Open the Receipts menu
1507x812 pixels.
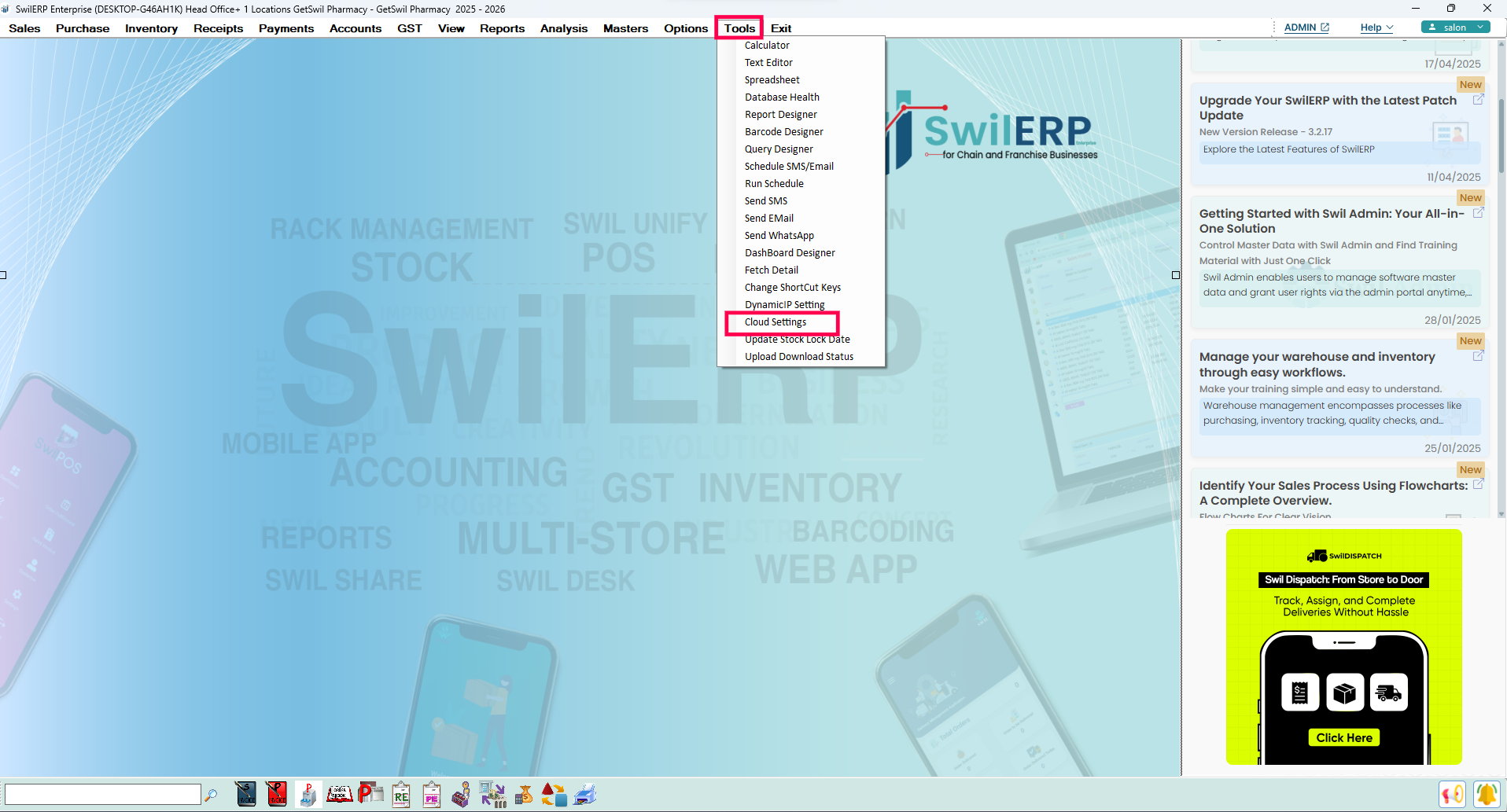[x=218, y=28]
